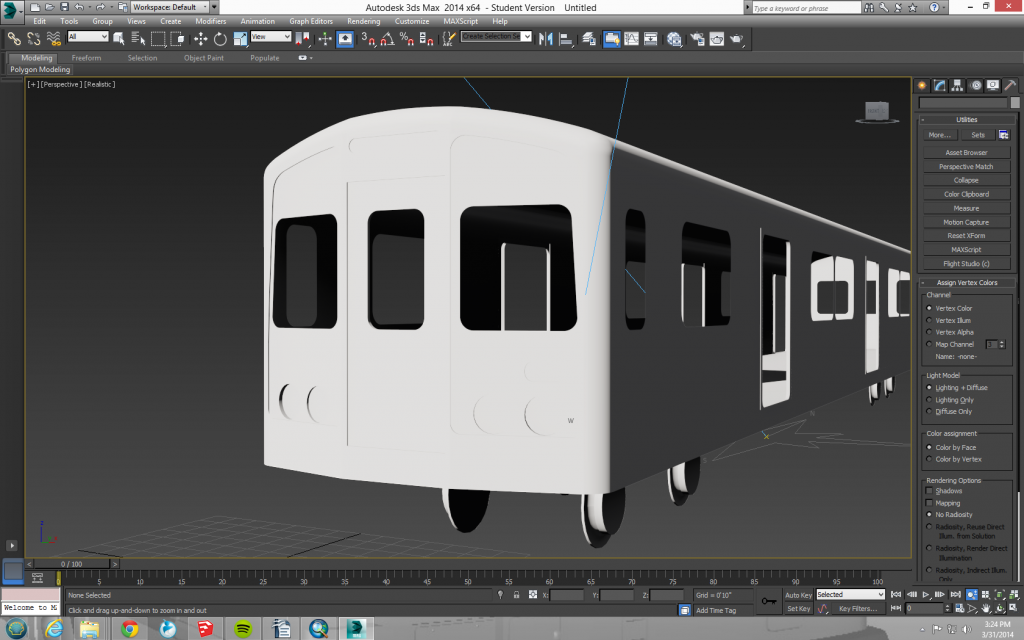Select the Lighting Only radio button
The width and height of the screenshot is (1024, 640).
[x=929, y=400]
